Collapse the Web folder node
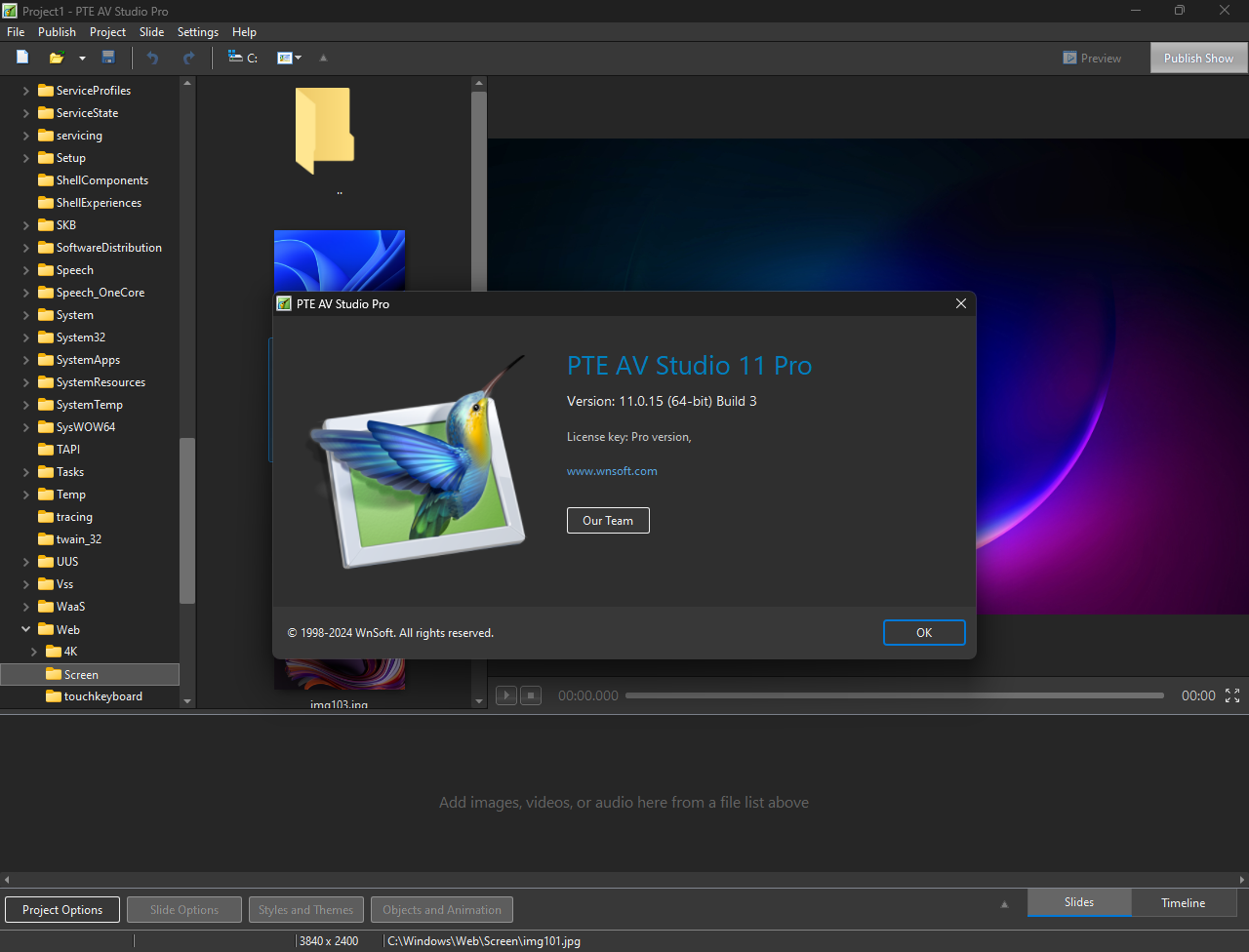This screenshot has height=952, width=1249. point(26,629)
